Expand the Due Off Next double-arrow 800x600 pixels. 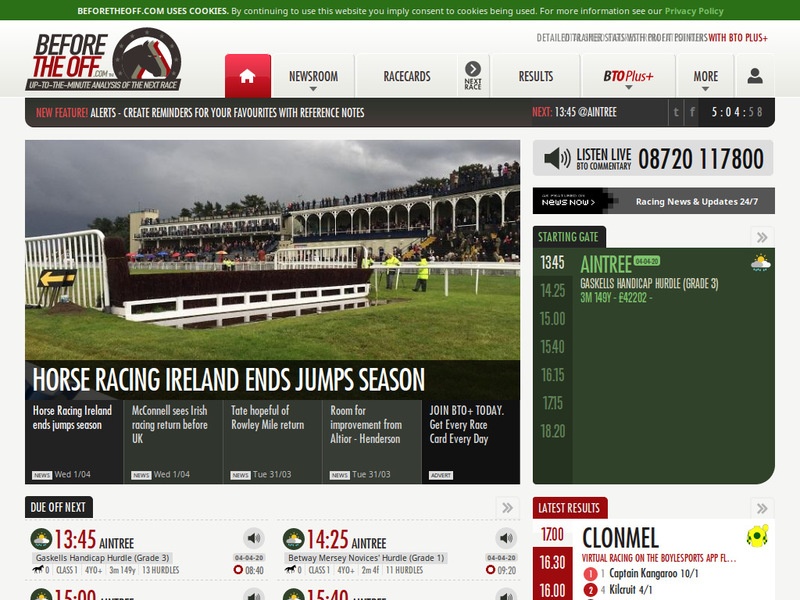pos(507,508)
